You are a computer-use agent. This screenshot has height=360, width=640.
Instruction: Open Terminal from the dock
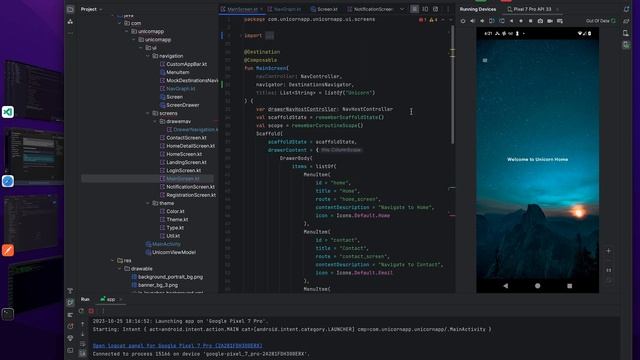pyautogui.click(x=8, y=314)
